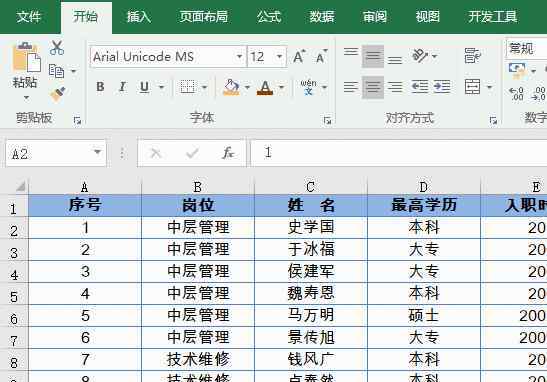Align text right
This screenshot has height=382, width=547.
pos(395,87)
